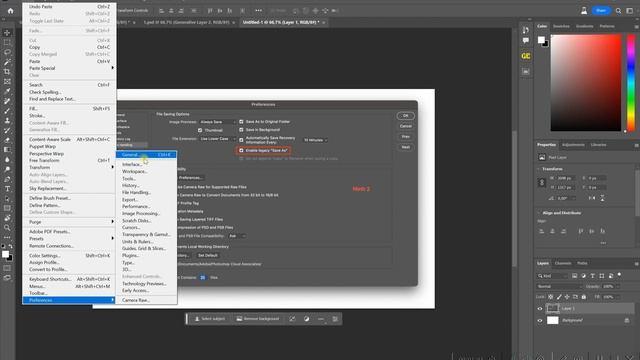640x360 pixels.
Task: Select the Move tool in the toolbar
Action: click(7, 33)
